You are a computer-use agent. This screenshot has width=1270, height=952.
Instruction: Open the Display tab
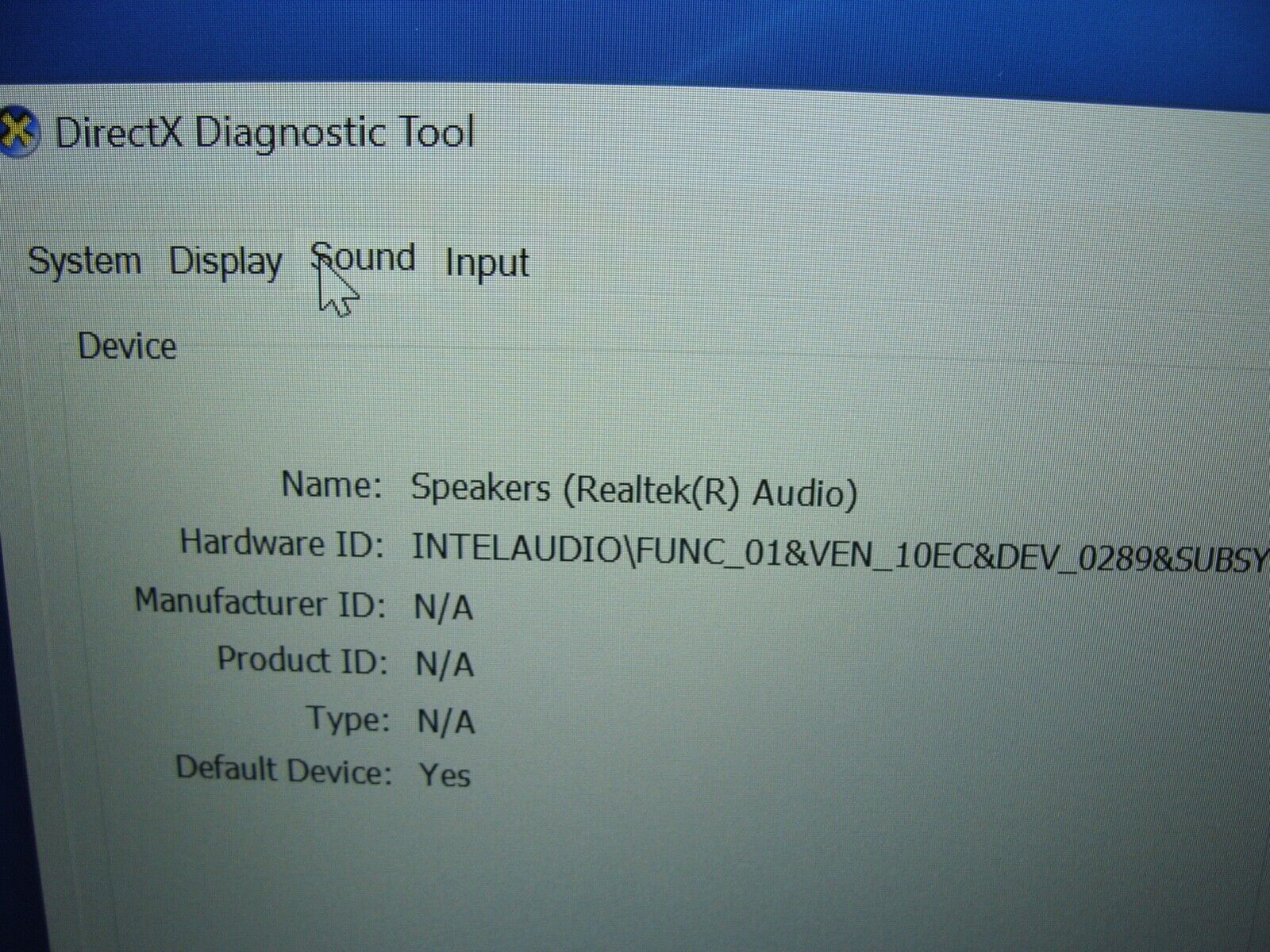226,262
